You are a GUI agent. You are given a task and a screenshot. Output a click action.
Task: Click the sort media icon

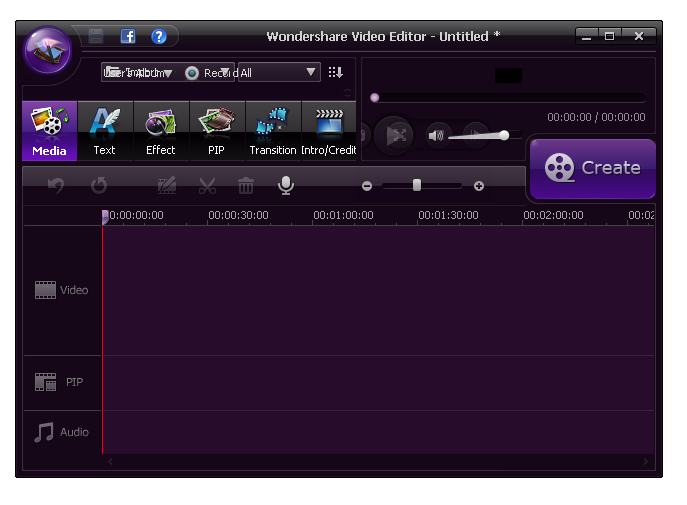pyautogui.click(x=336, y=72)
